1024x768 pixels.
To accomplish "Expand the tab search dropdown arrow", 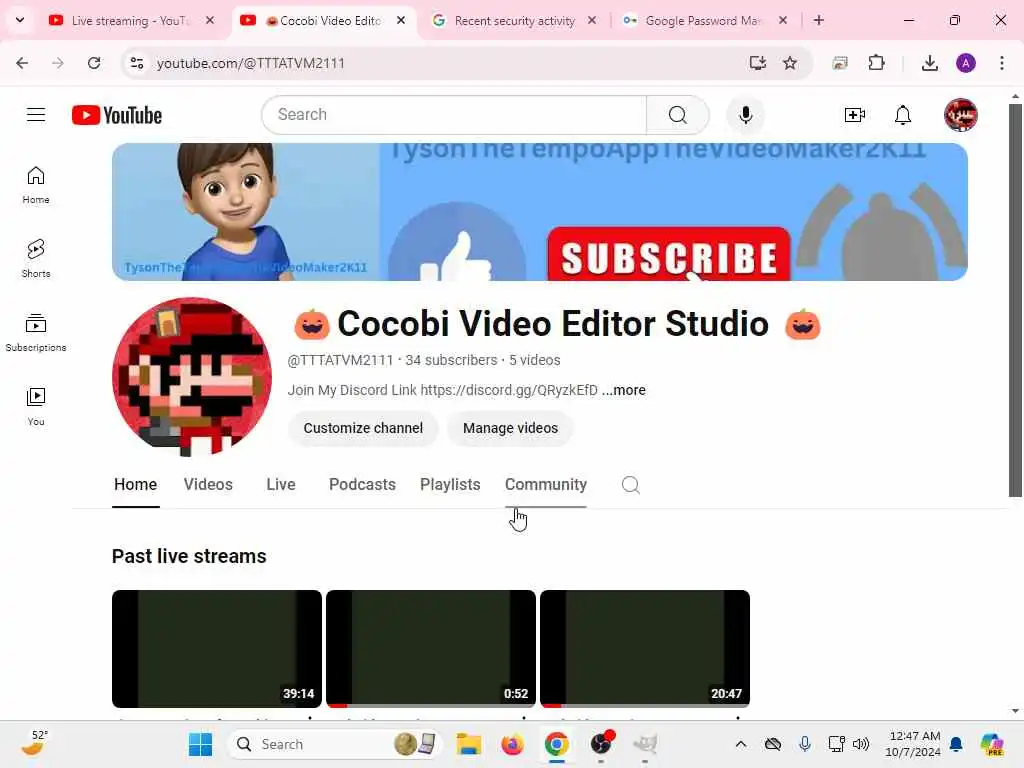I will click(20, 20).
